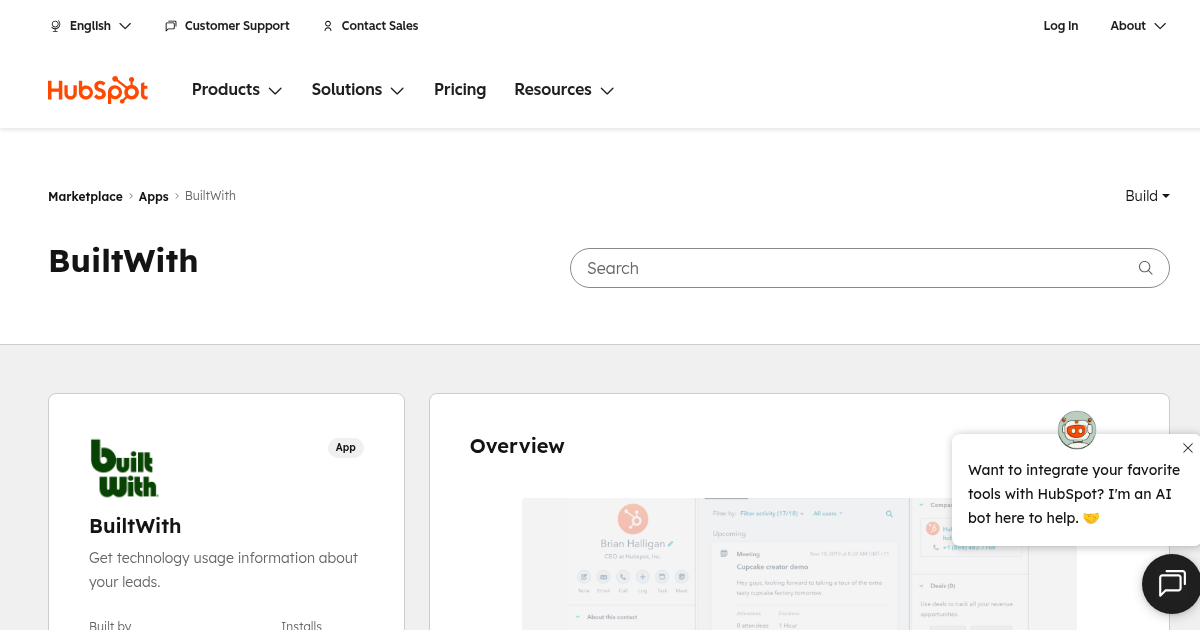The width and height of the screenshot is (1200, 630).
Task: Click the Customer Support chat icon
Action: pyautogui.click(x=171, y=26)
